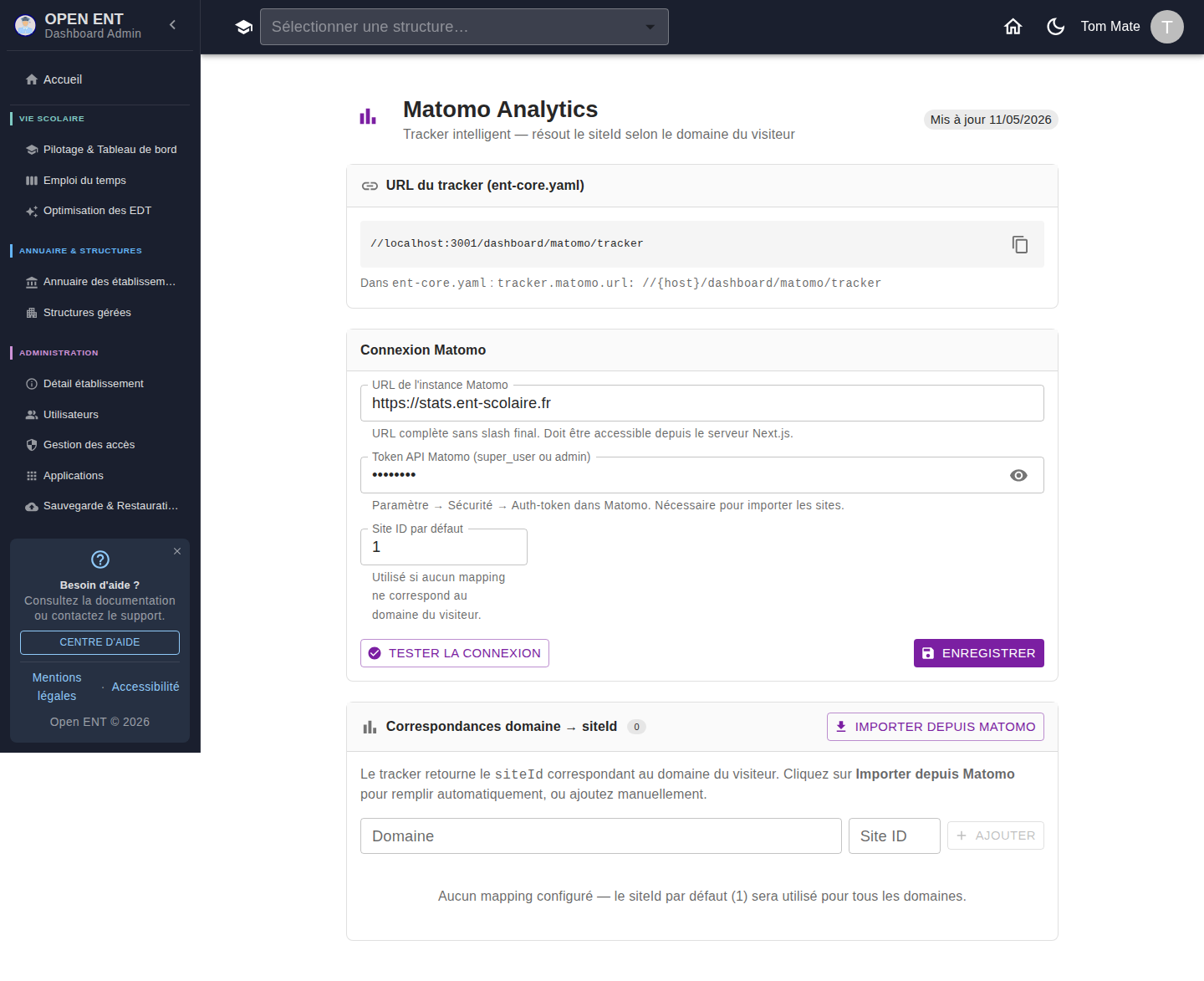This screenshot has height=981, width=1204.
Task: Click the Détail établissement info icon
Action: click(32, 384)
